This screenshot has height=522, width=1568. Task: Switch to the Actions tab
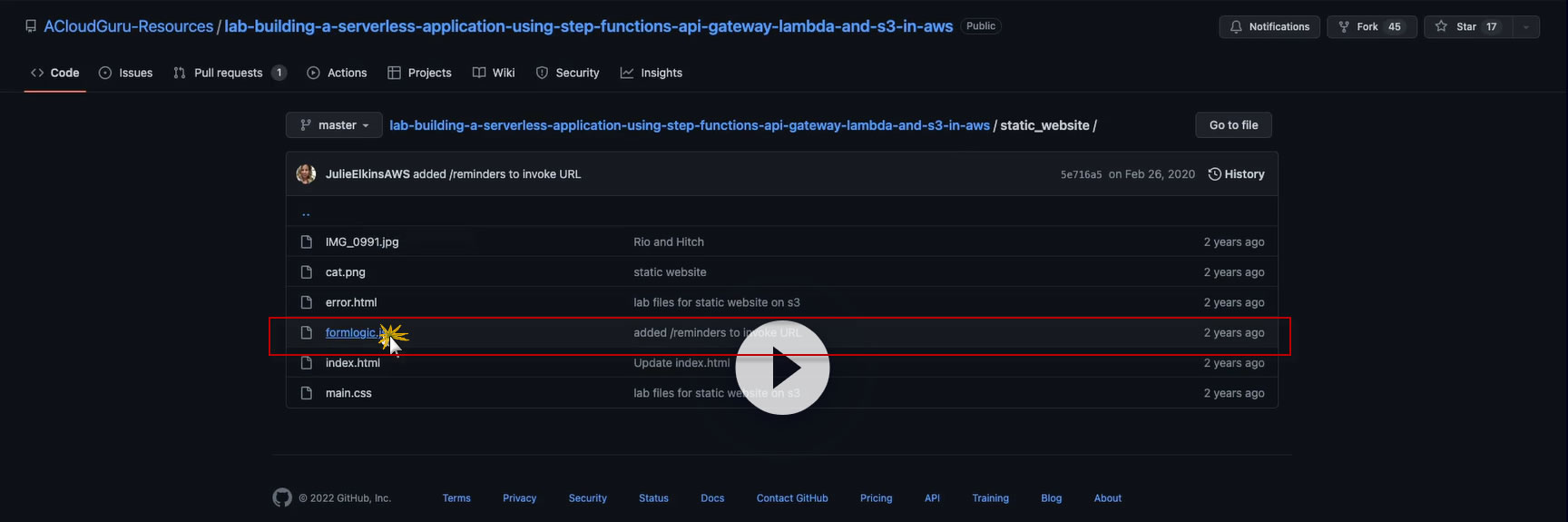click(x=337, y=73)
